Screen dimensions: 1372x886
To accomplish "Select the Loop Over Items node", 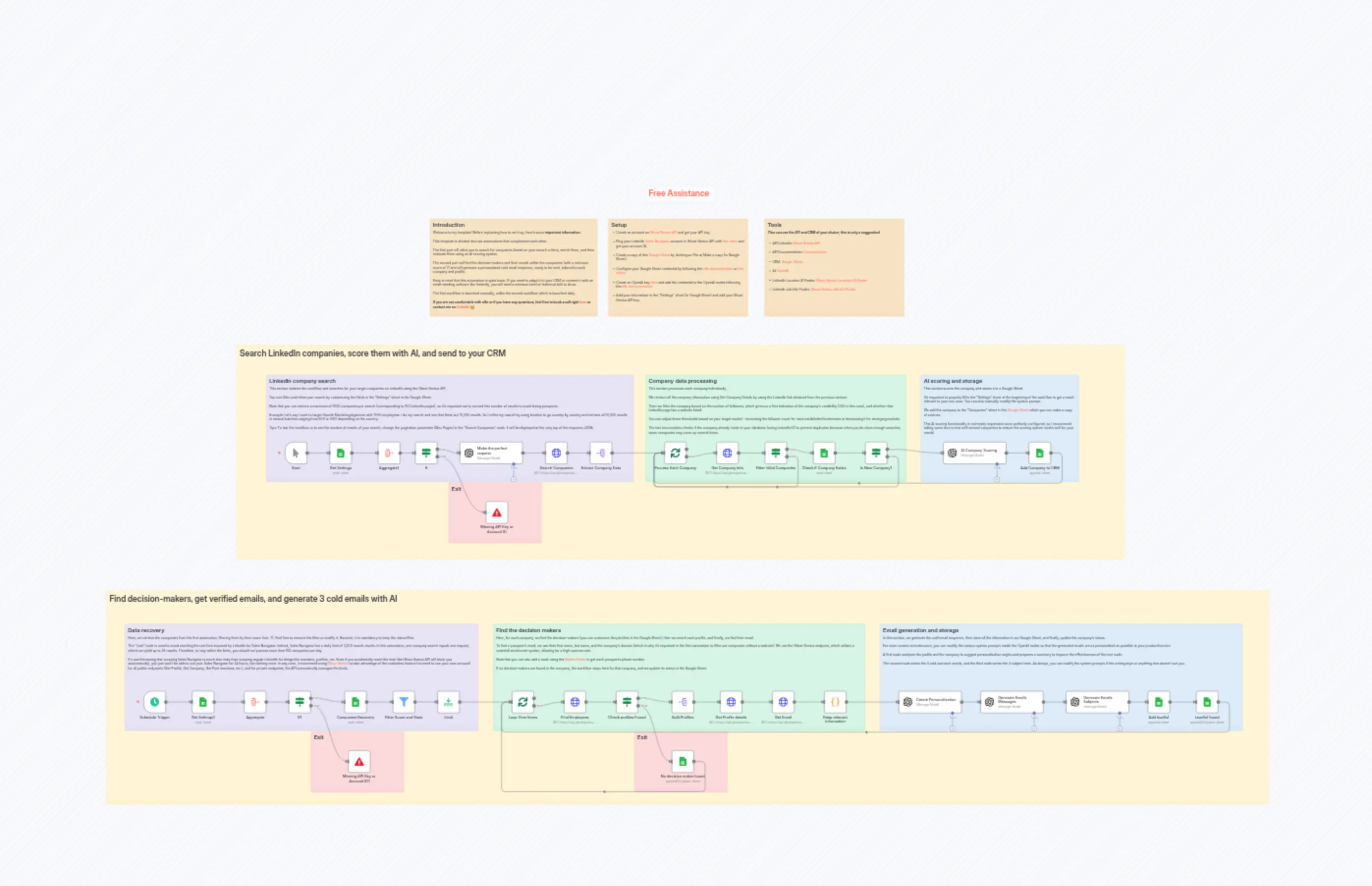I will 522,702.
